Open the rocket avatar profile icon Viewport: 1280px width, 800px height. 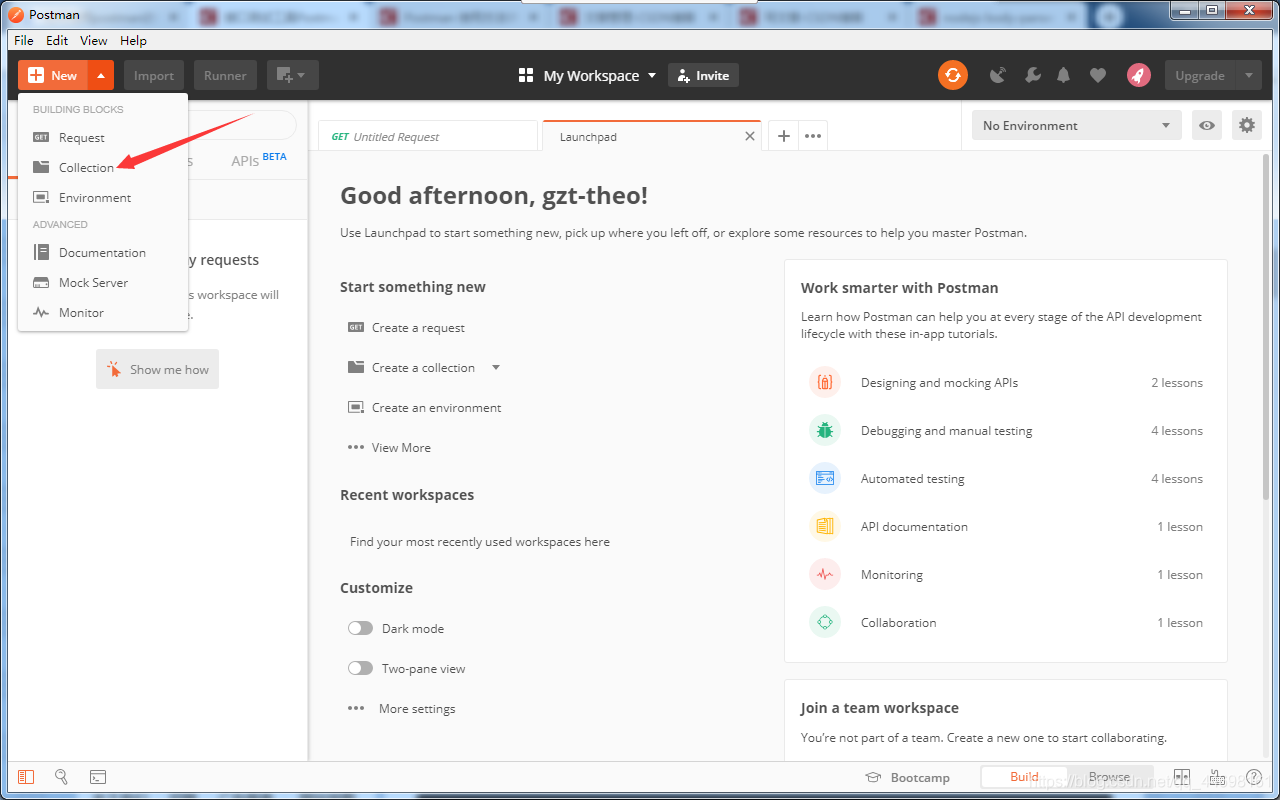1138,75
